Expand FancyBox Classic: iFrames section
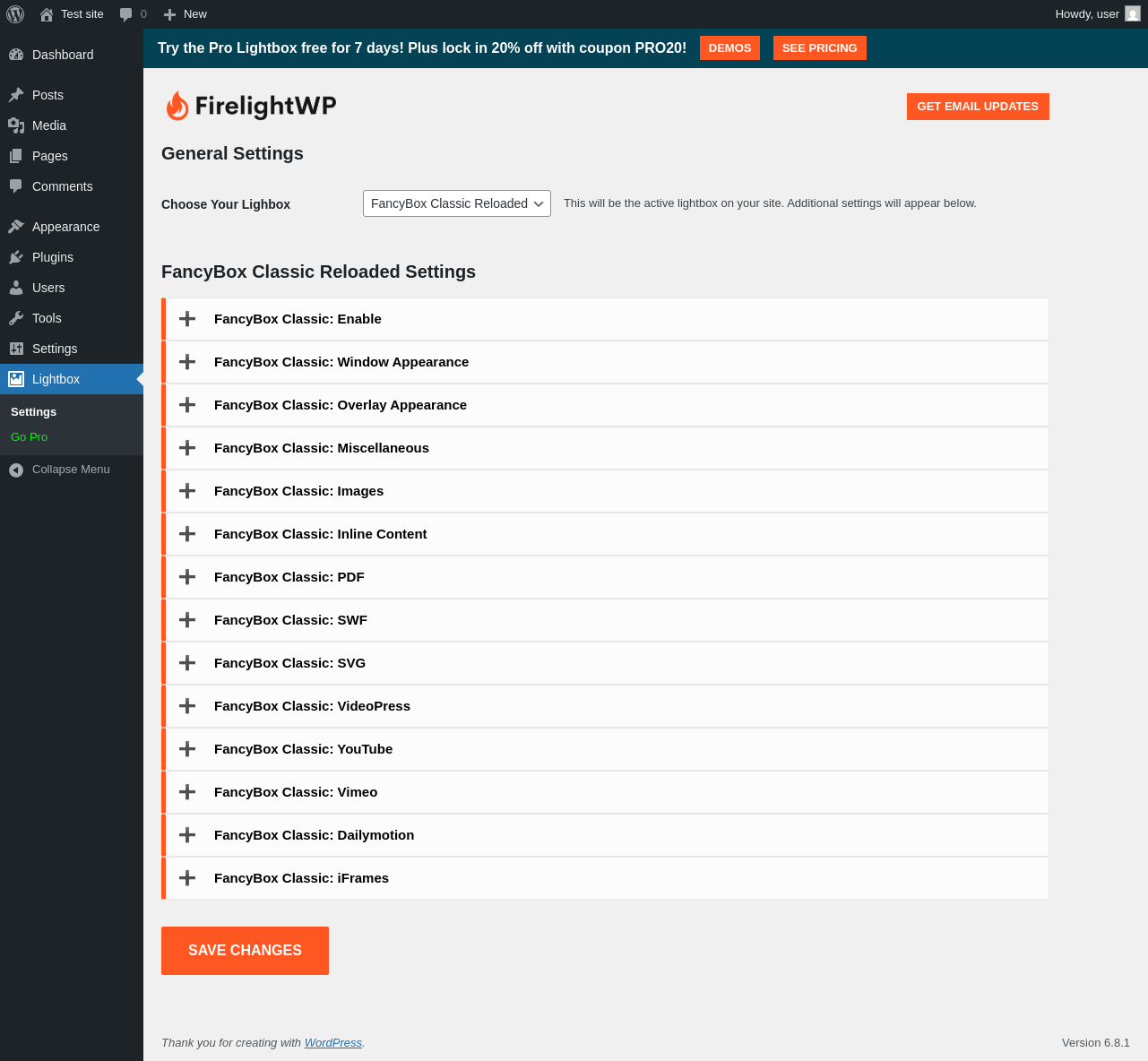The image size is (1148, 1061). click(x=605, y=878)
